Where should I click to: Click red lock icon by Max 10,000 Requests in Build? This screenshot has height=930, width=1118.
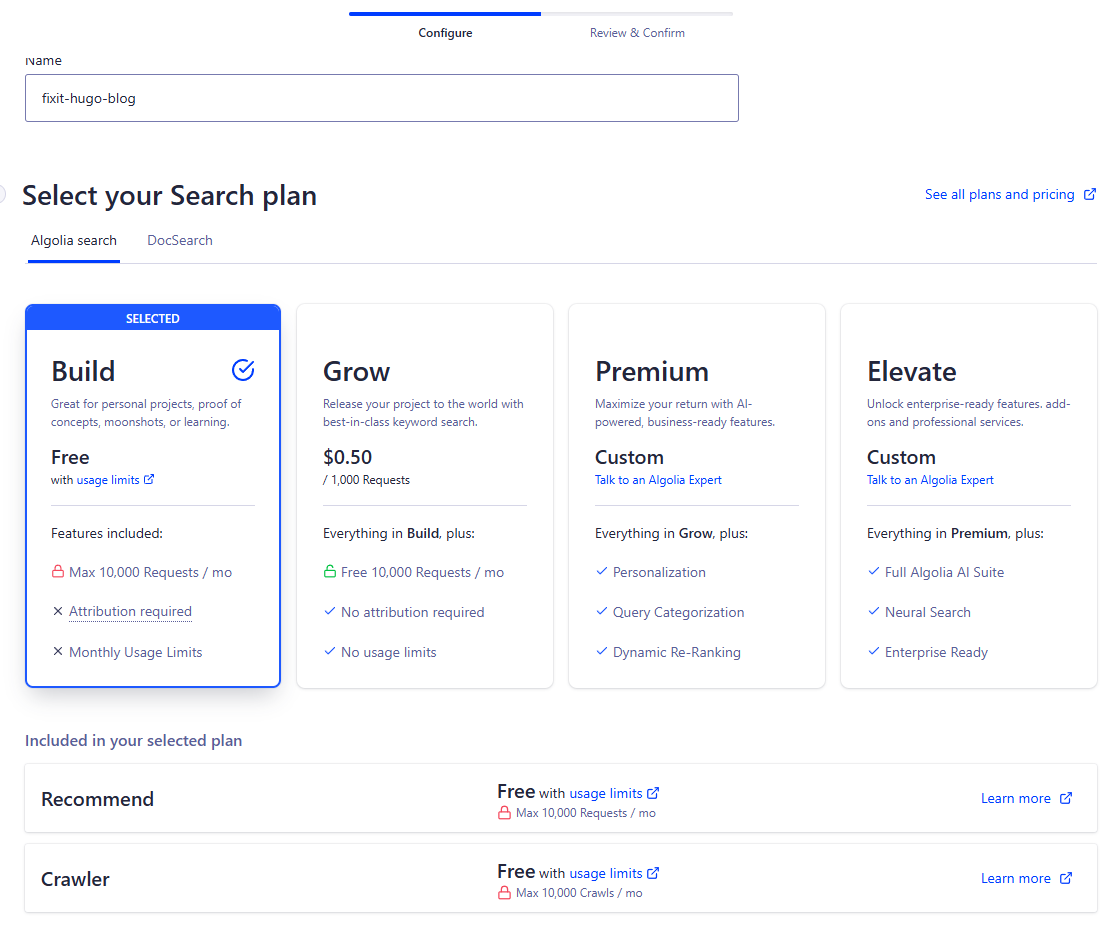(58, 571)
